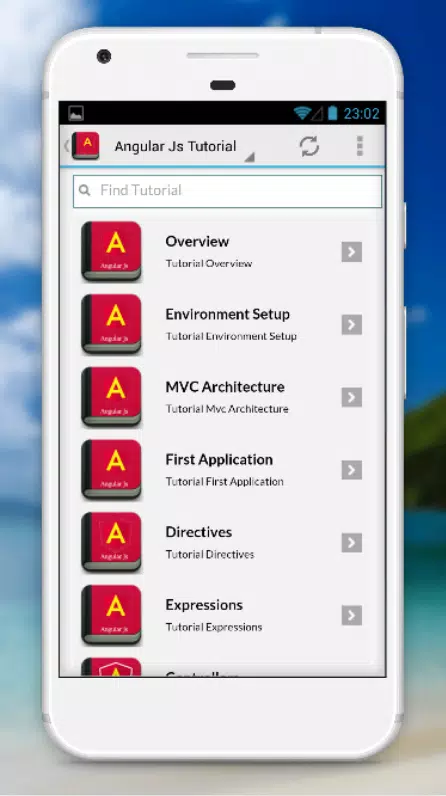This screenshot has height=796, width=446.
Task: Tap the Tutorial Expressions subtitle
Action: [x=214, y=627]
